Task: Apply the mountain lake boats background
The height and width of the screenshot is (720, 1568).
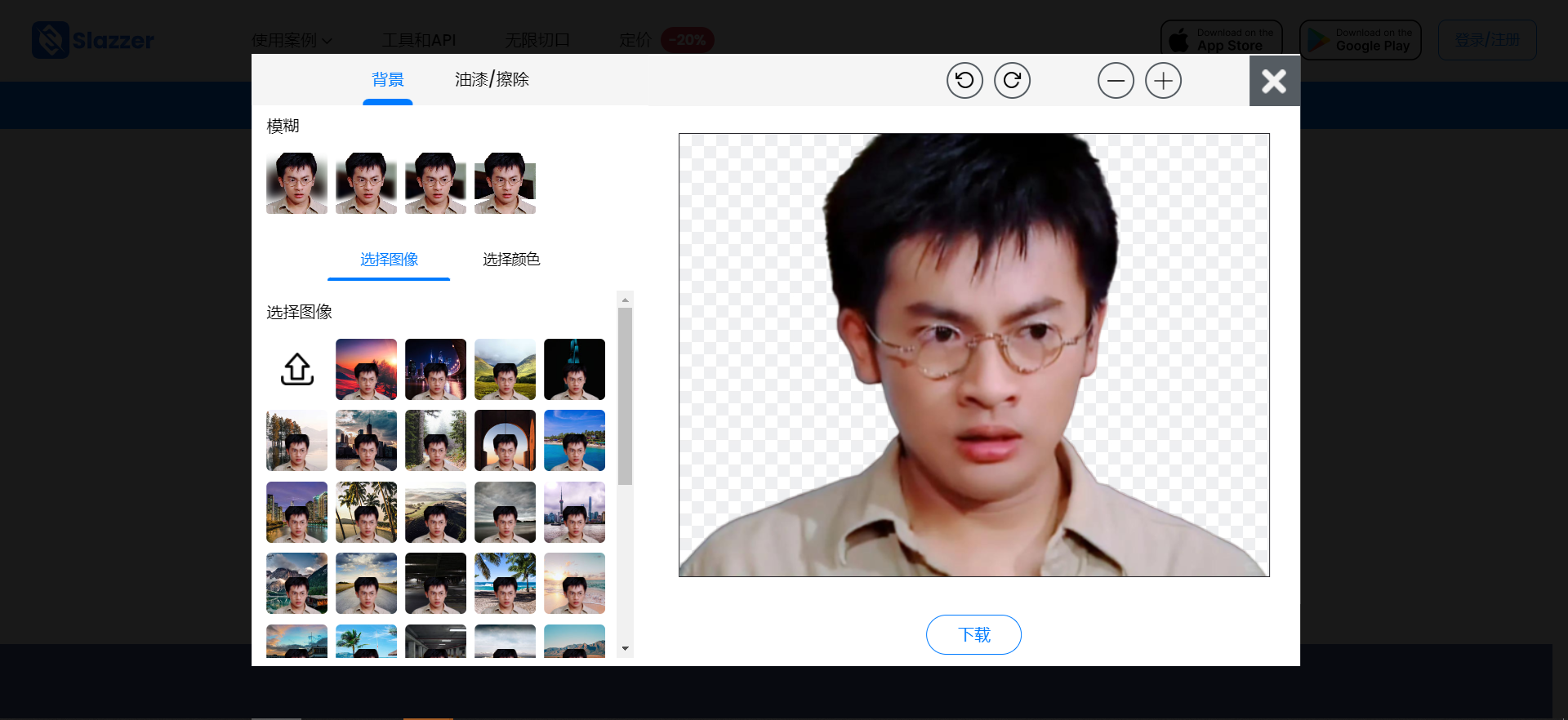Action: pyautogui.click(x=296, y=584)
